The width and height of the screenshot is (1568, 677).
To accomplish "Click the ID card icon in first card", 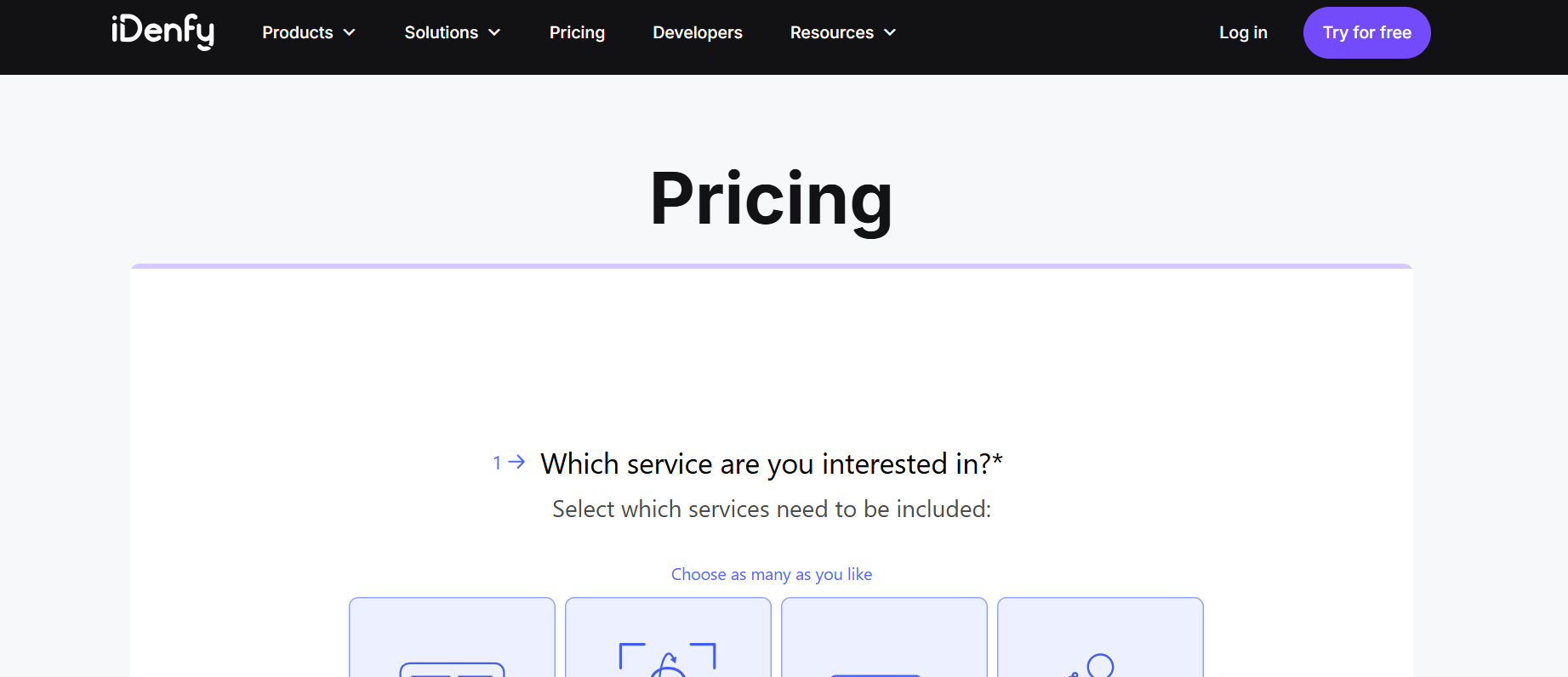I will tap(452, 669).
